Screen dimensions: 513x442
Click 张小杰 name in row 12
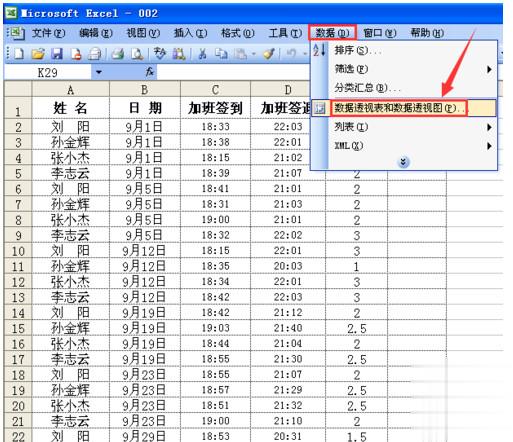[x=71, y=282]
